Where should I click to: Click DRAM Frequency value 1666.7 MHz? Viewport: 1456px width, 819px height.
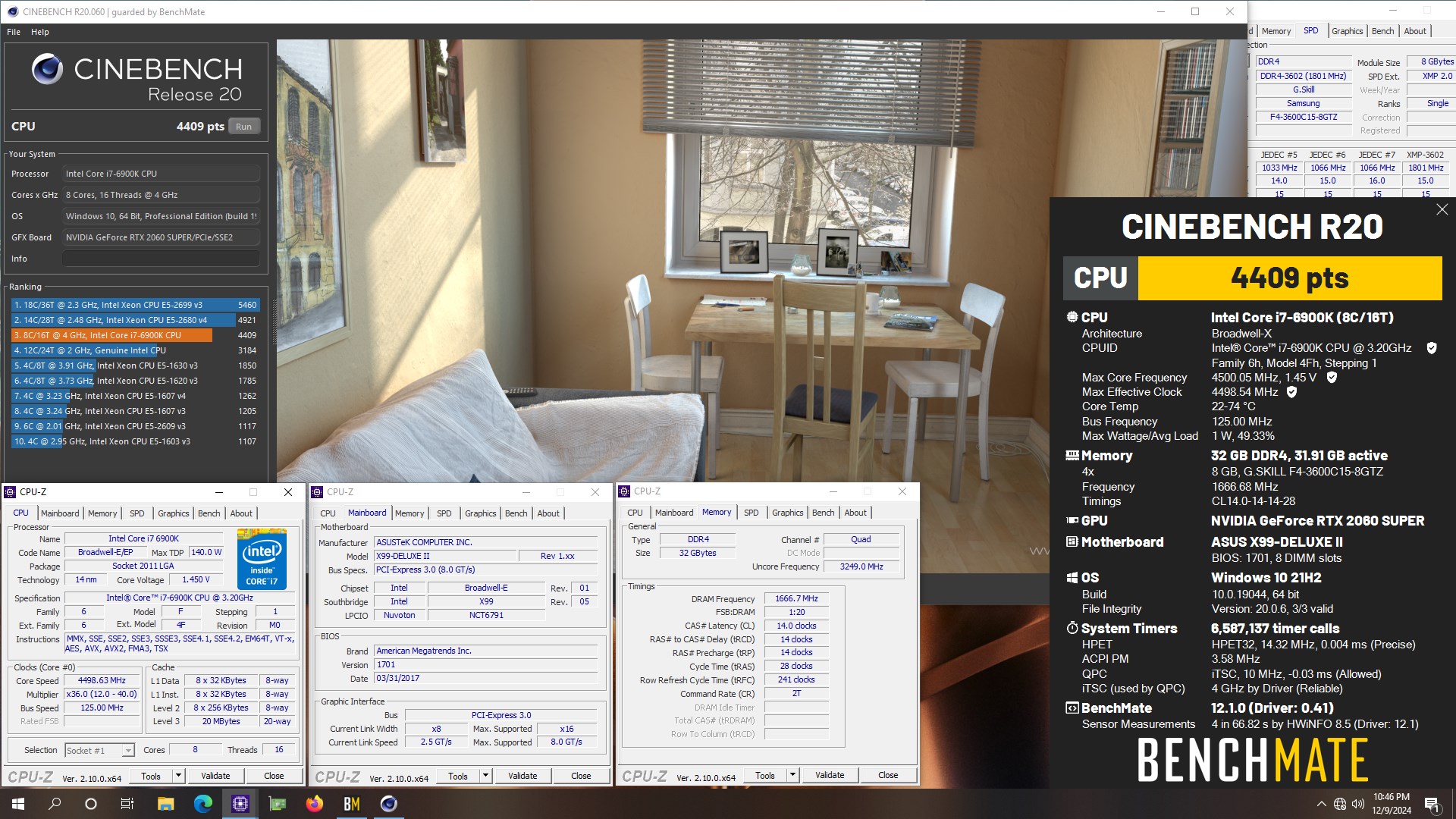click(796, 599)
